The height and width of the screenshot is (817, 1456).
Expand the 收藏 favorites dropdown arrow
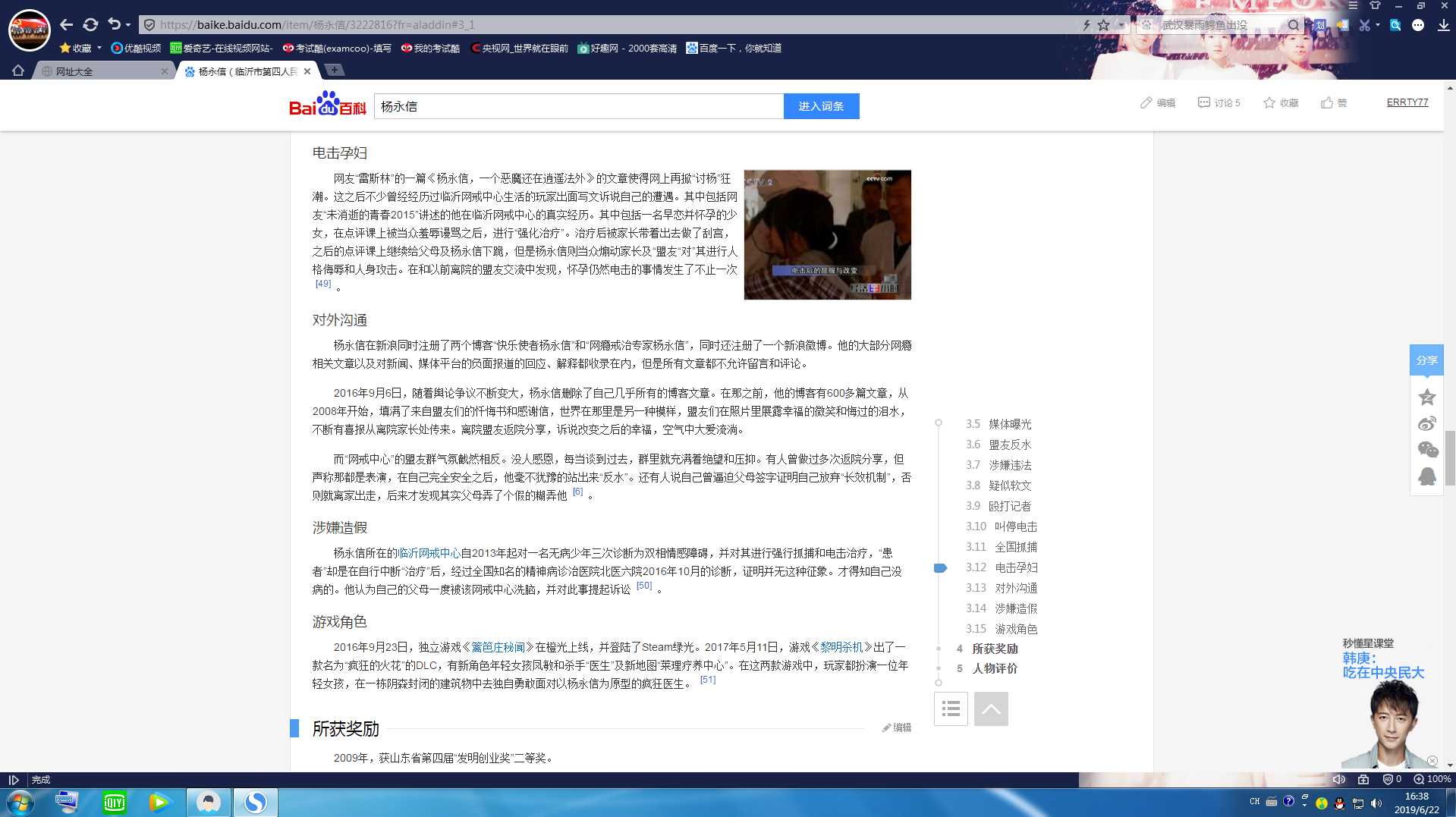99,48
